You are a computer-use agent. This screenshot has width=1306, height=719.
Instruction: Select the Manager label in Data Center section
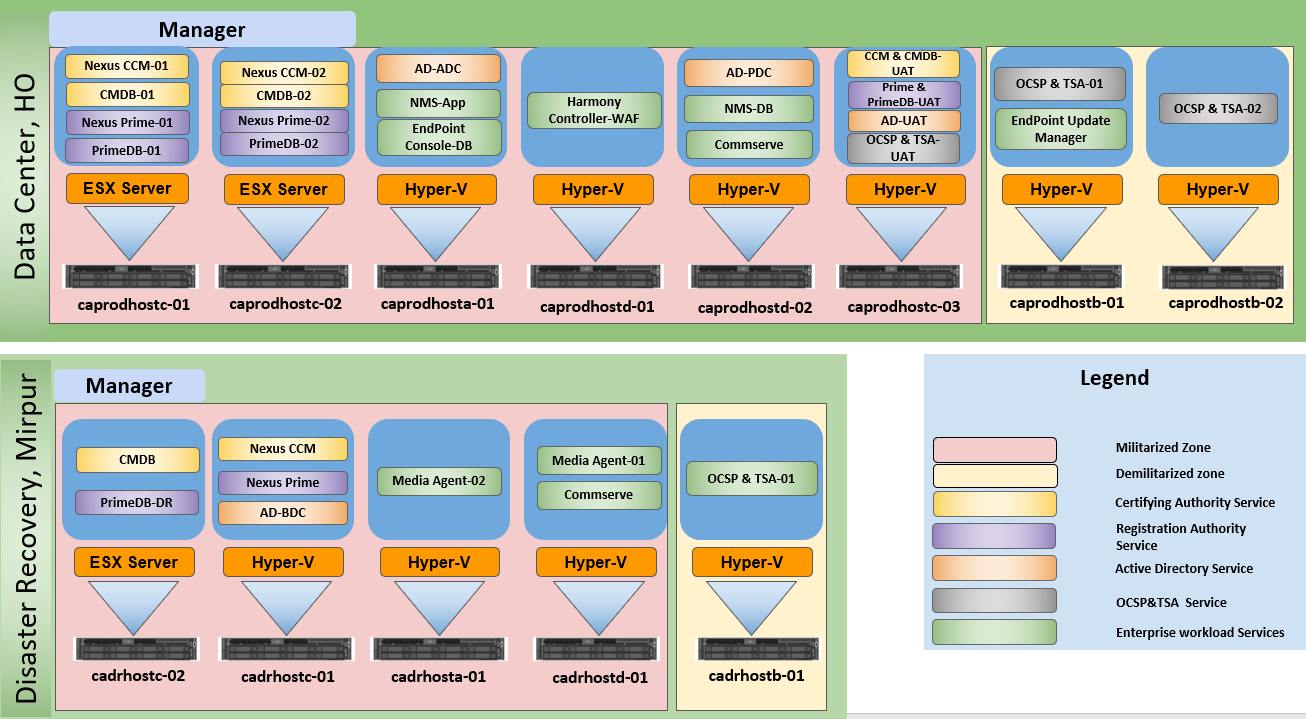[202, 30]
